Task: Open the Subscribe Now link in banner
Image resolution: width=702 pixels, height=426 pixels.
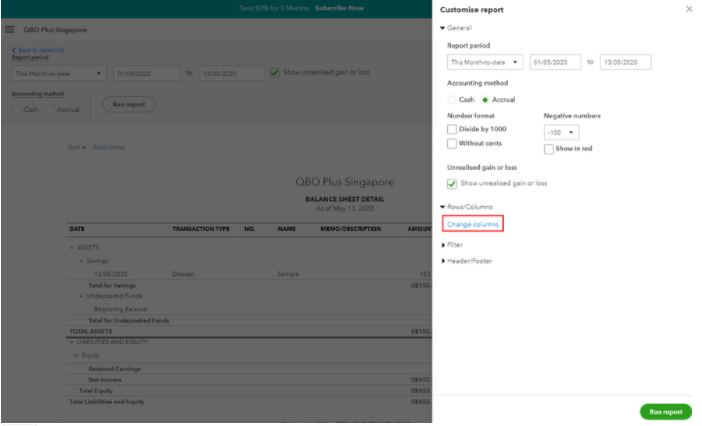Action: pos(339,8)
